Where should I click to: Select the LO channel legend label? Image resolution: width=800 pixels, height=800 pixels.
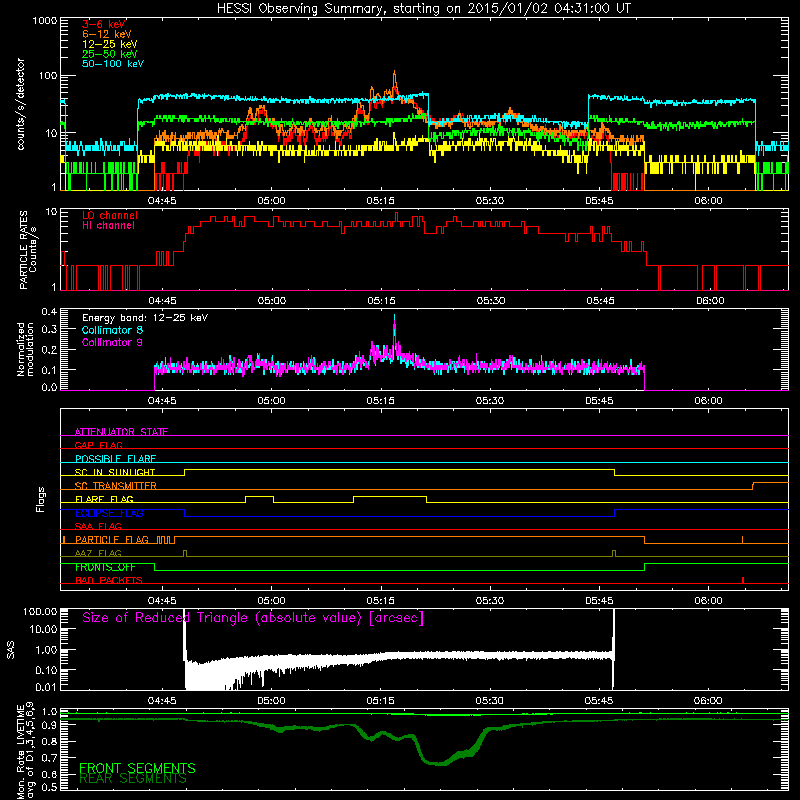pos(110,215)
